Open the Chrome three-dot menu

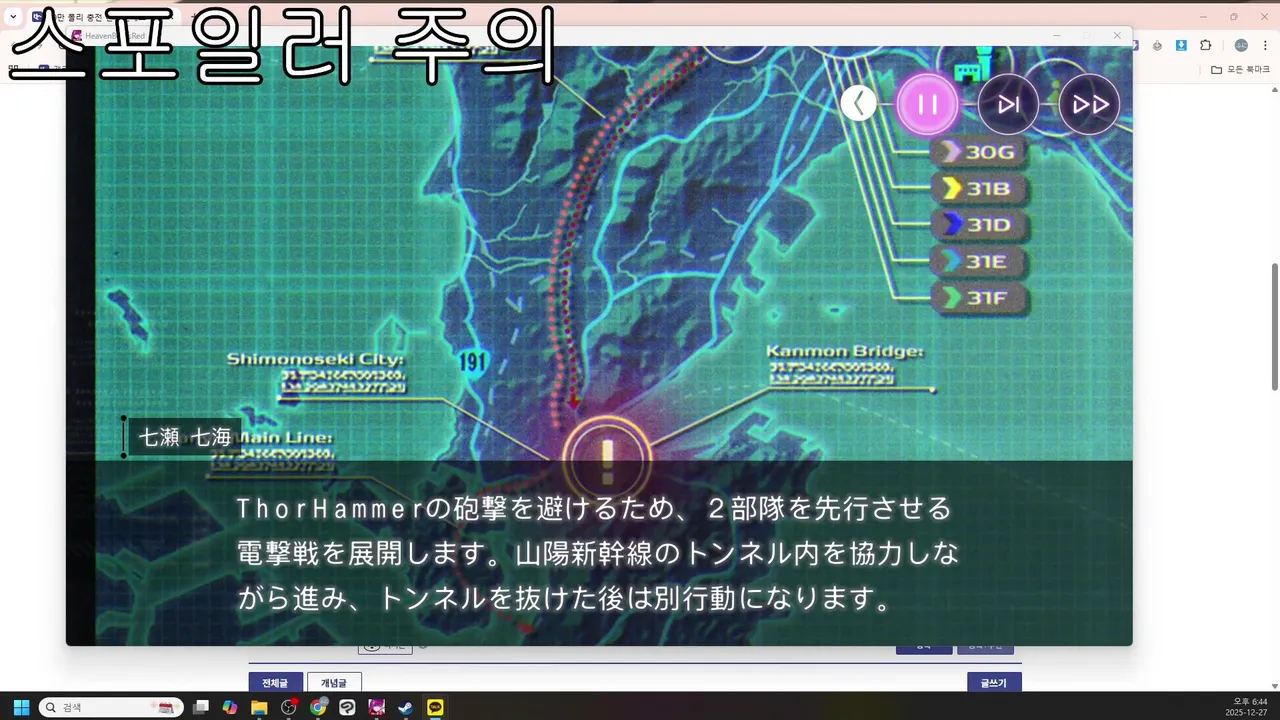pyautogui.click(x=1264, y=45)
